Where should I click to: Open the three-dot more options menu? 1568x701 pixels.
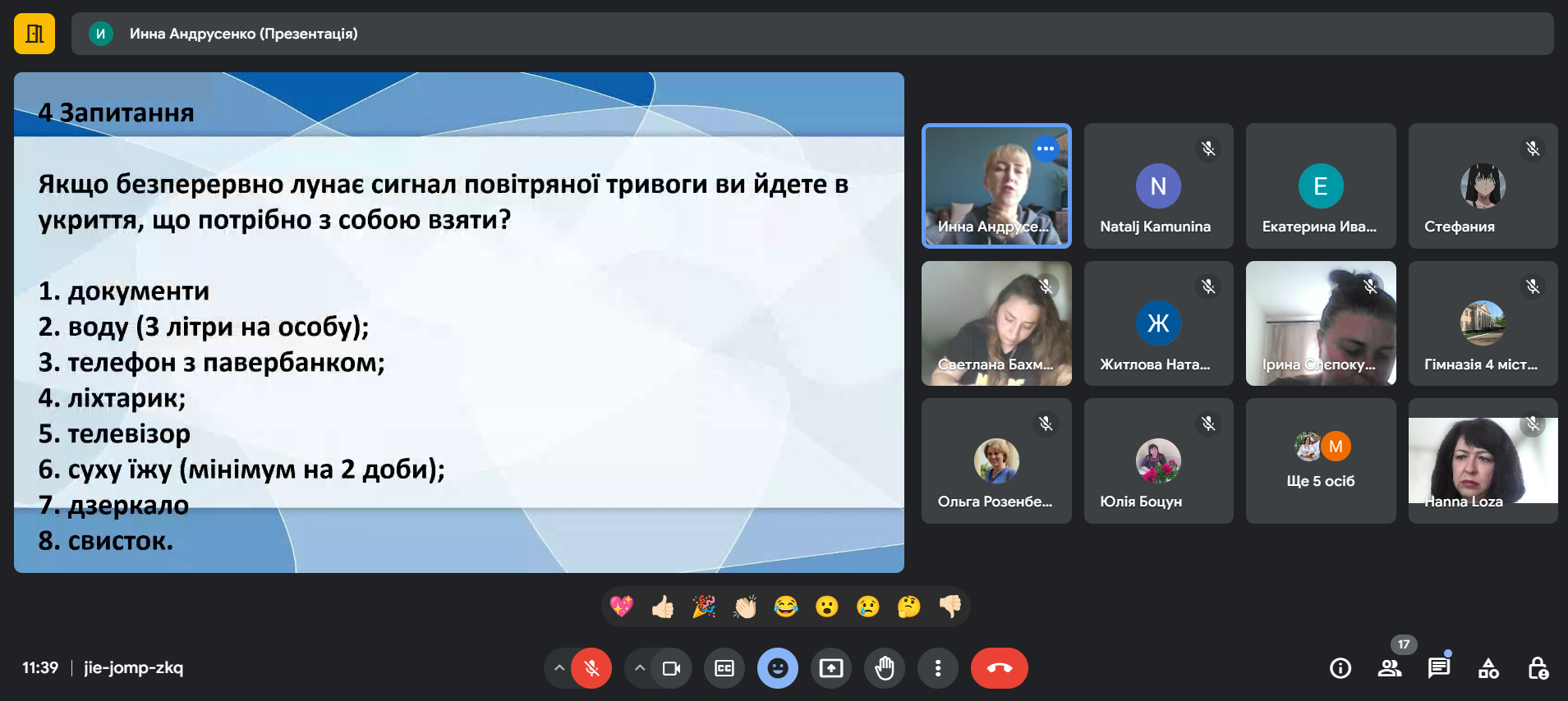[938, 668]
